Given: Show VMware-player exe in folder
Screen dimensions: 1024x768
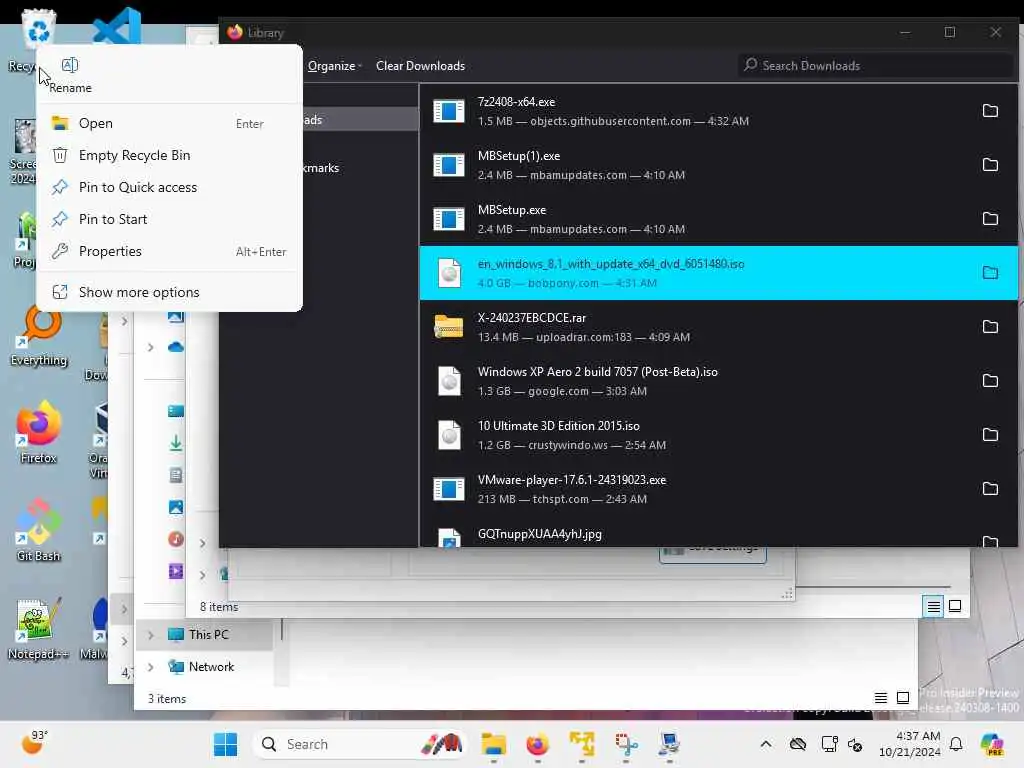Looking at the screenshot, I should pyautogui.click(x=990, y=489).
